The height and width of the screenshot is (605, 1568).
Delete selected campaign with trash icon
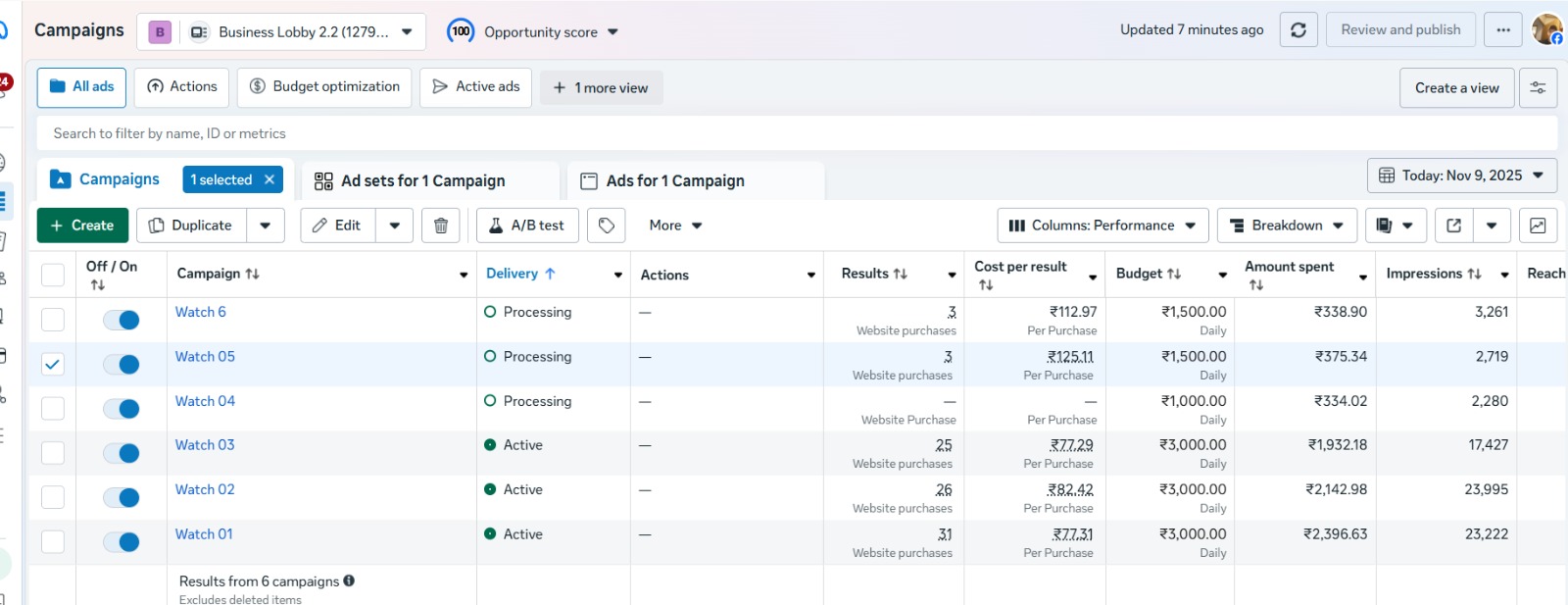pyautogui.click(x=441, y=226)
